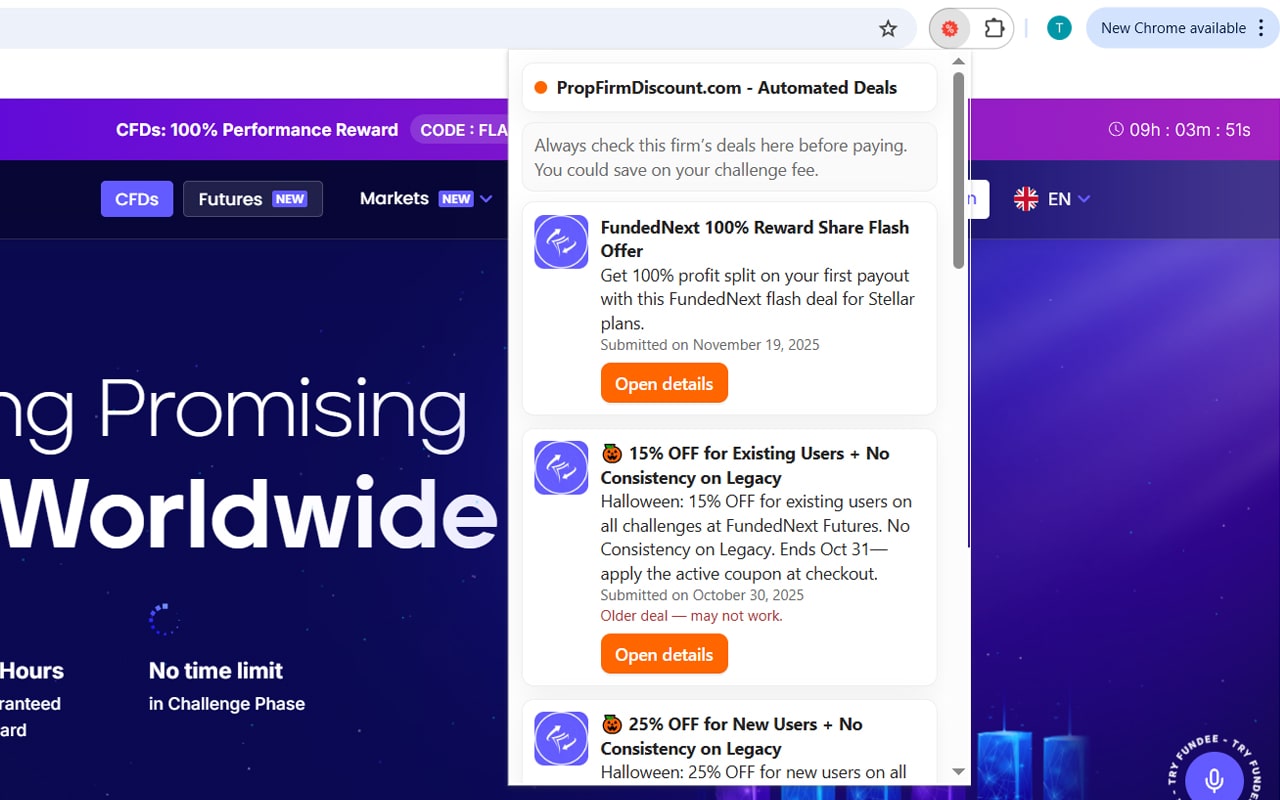Click the New Chrome available button
Viewport: 1280px width, 800px height.
coord(1172,28)
